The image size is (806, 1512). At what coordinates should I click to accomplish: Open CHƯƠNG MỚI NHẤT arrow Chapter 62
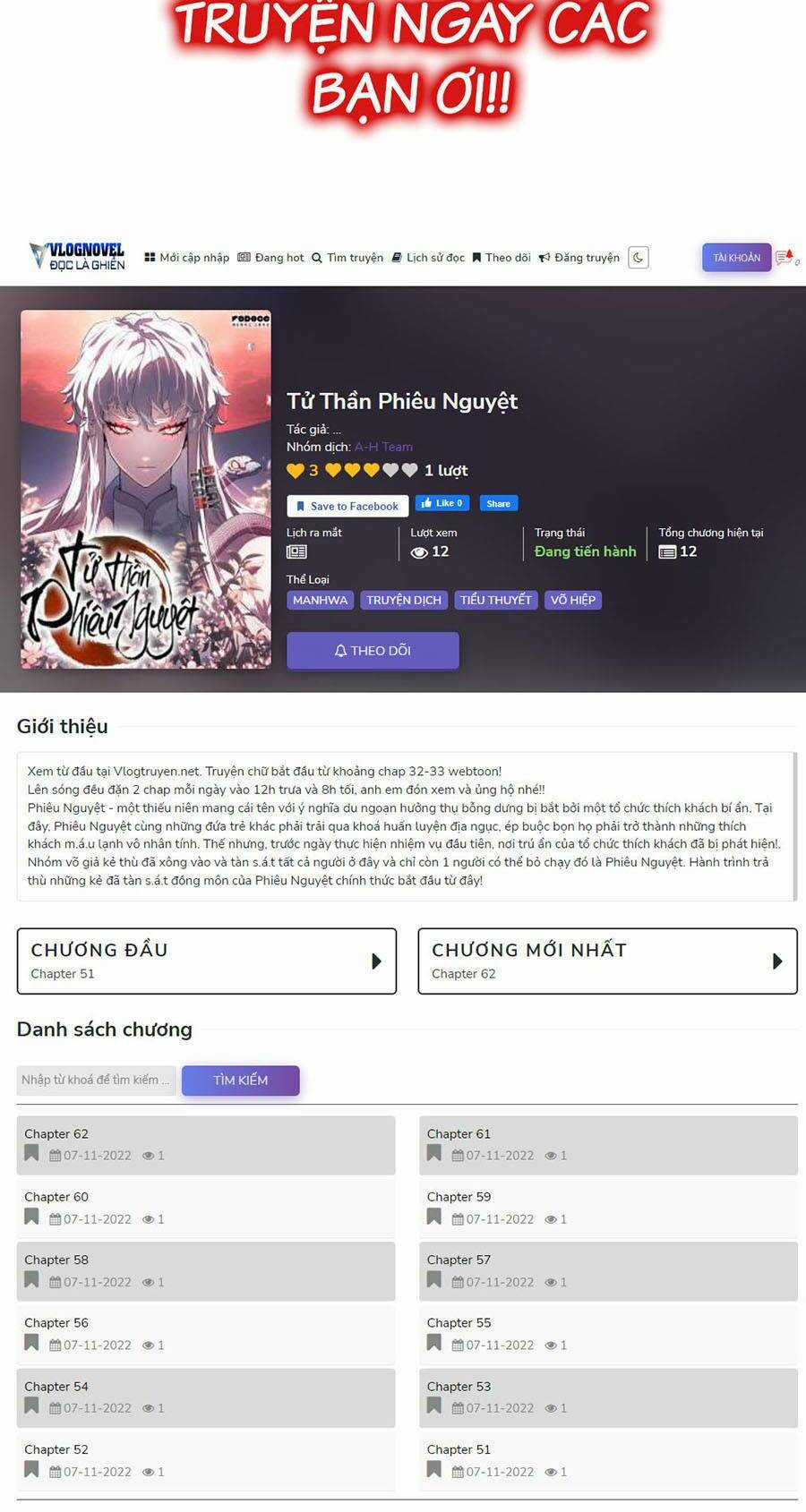[777, 961]
